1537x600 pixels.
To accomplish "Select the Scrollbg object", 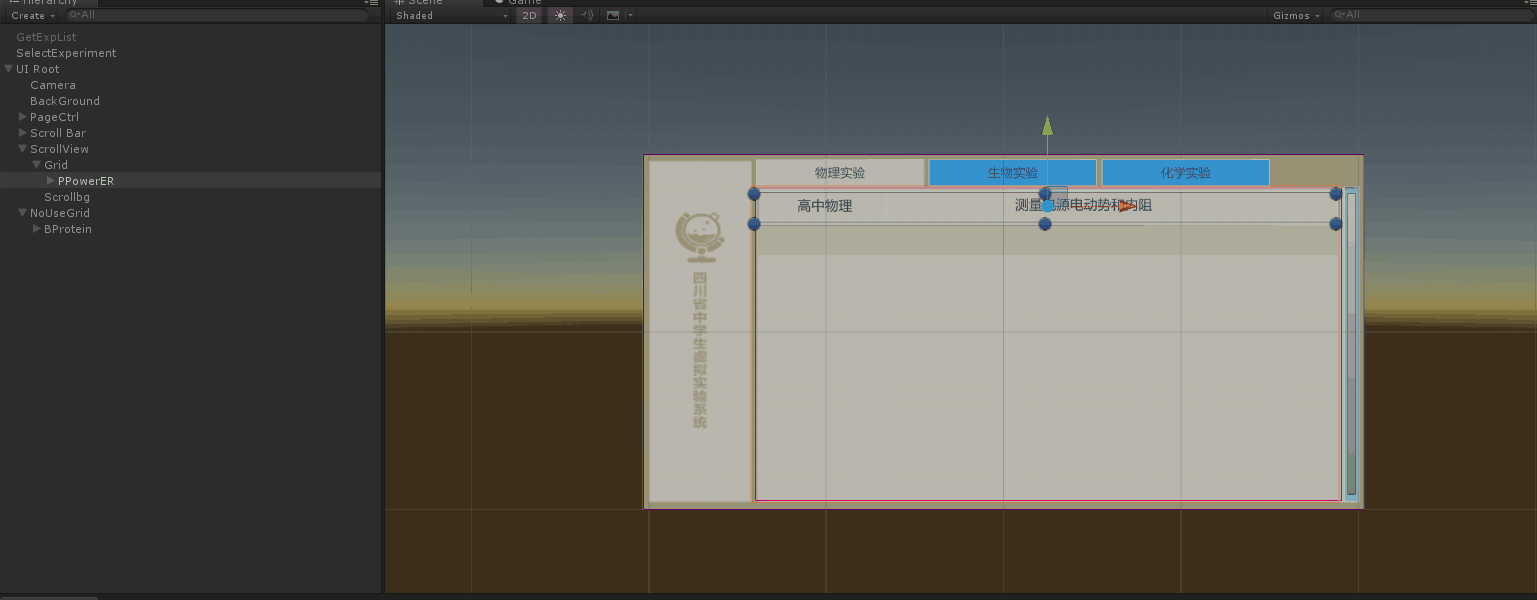I will pos(67,197).
